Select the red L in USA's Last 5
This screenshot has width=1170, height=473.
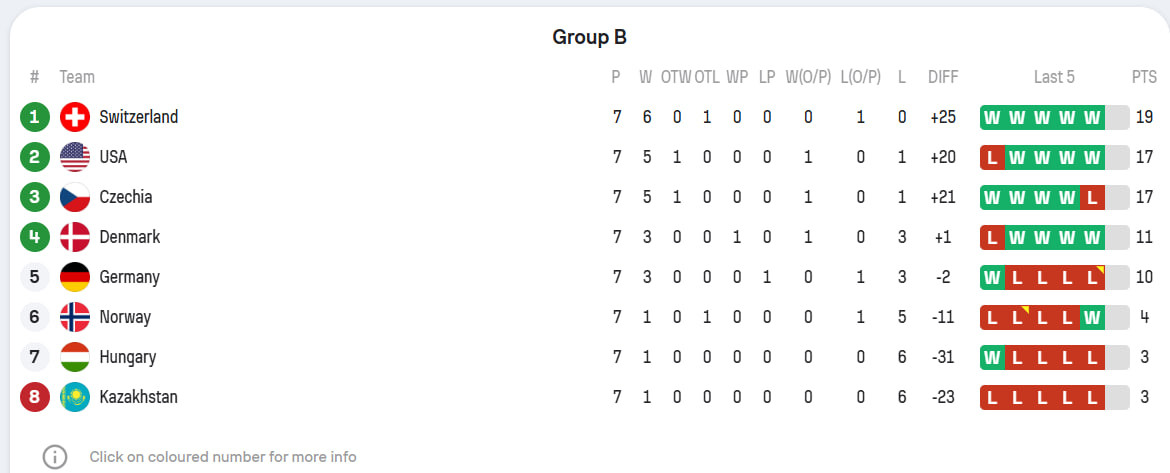pyautogui.click(x=992, y=157)
